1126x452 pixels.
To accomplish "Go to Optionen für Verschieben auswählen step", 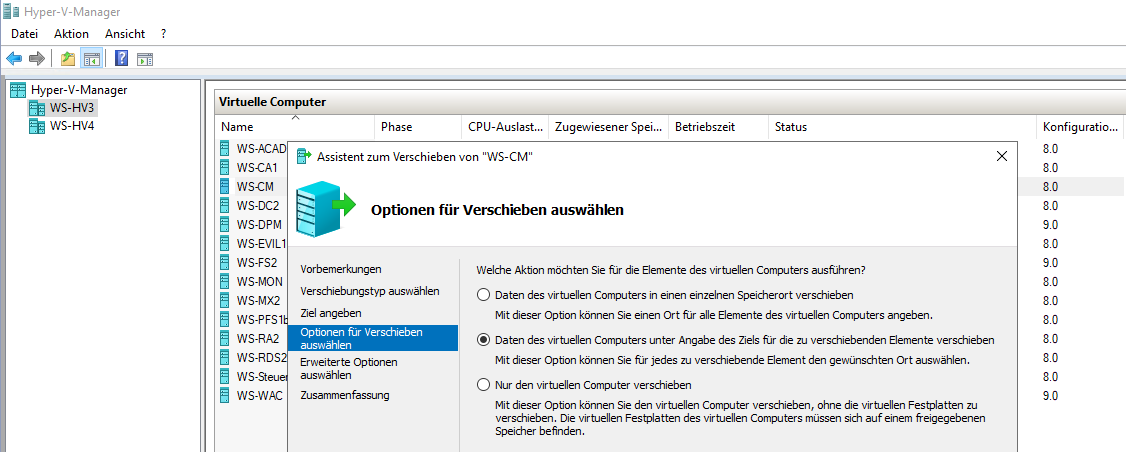I will pos(373,338).
